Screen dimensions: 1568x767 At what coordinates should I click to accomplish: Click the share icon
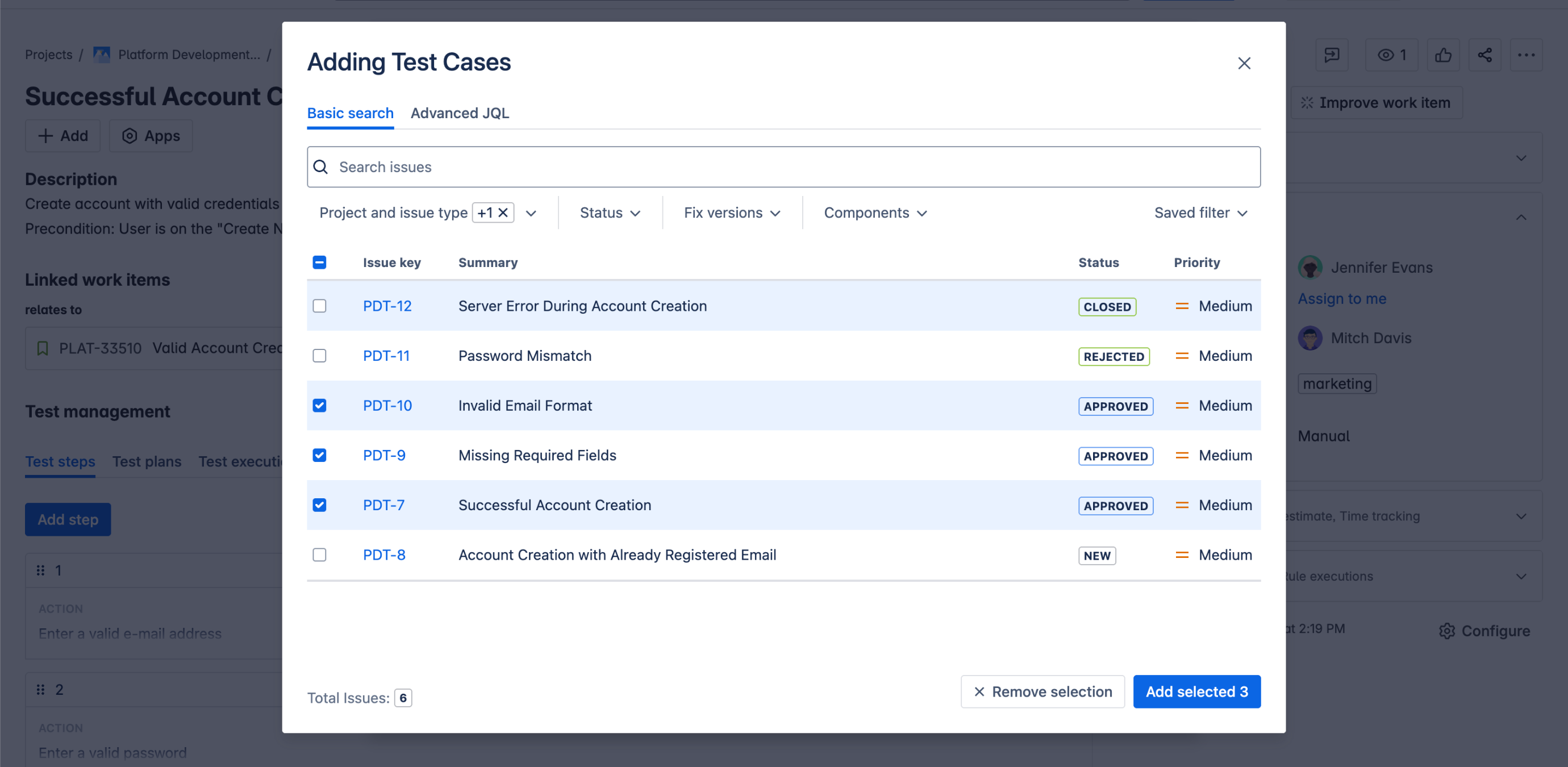(x=1484, y=55)
